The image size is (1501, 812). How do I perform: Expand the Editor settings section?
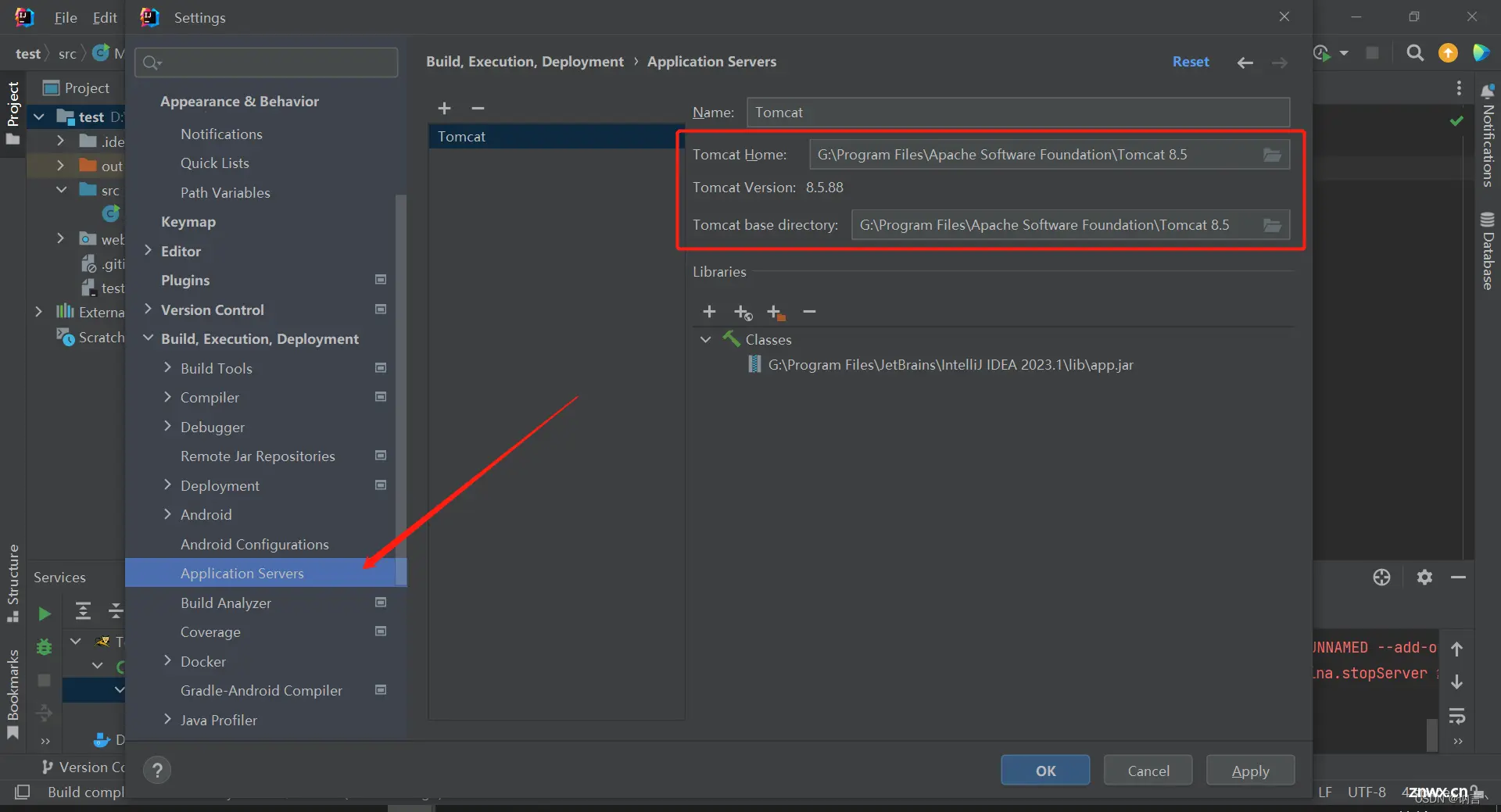(x=148, y=250)
